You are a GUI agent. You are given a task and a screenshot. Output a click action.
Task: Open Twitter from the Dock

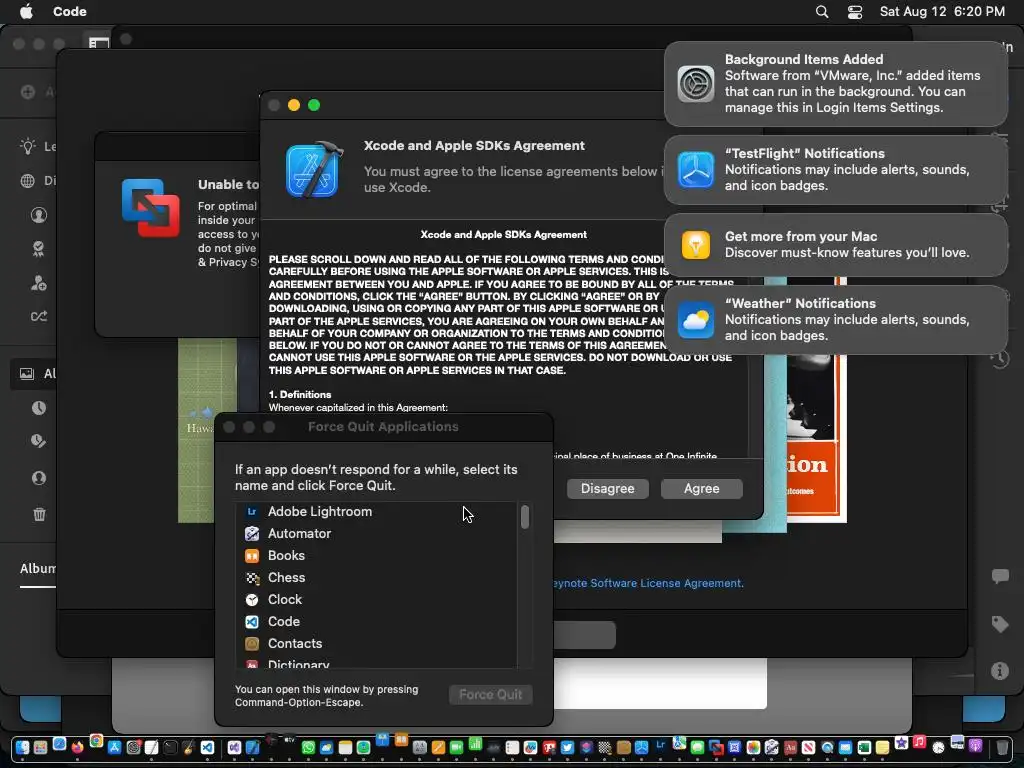(x=568, y=748)
